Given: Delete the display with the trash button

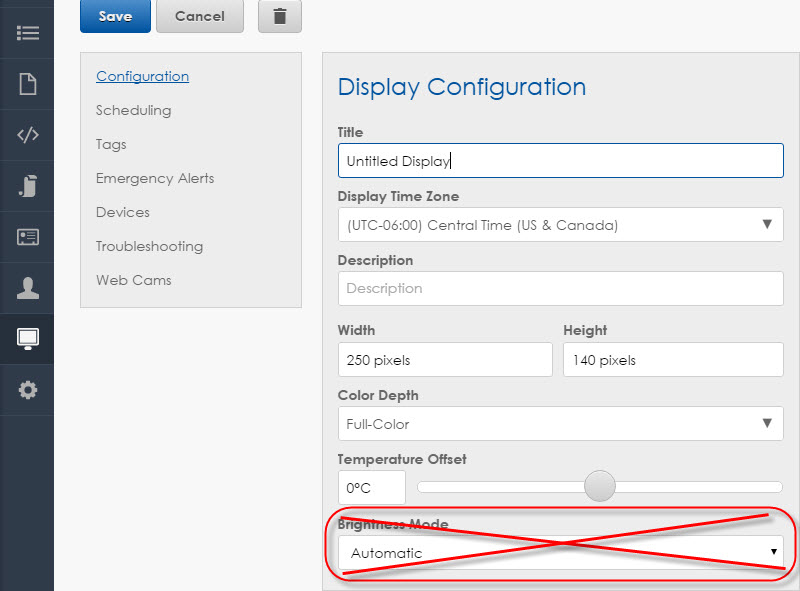Looking at the screenshot, I should [280, 16].
